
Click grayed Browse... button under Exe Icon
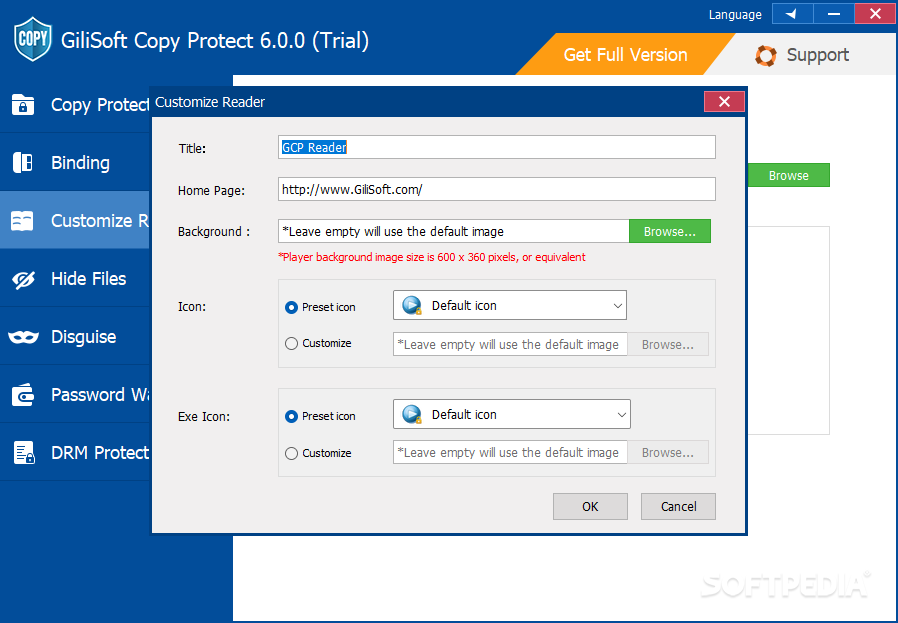pyautogui.click(x=668, y=452)
